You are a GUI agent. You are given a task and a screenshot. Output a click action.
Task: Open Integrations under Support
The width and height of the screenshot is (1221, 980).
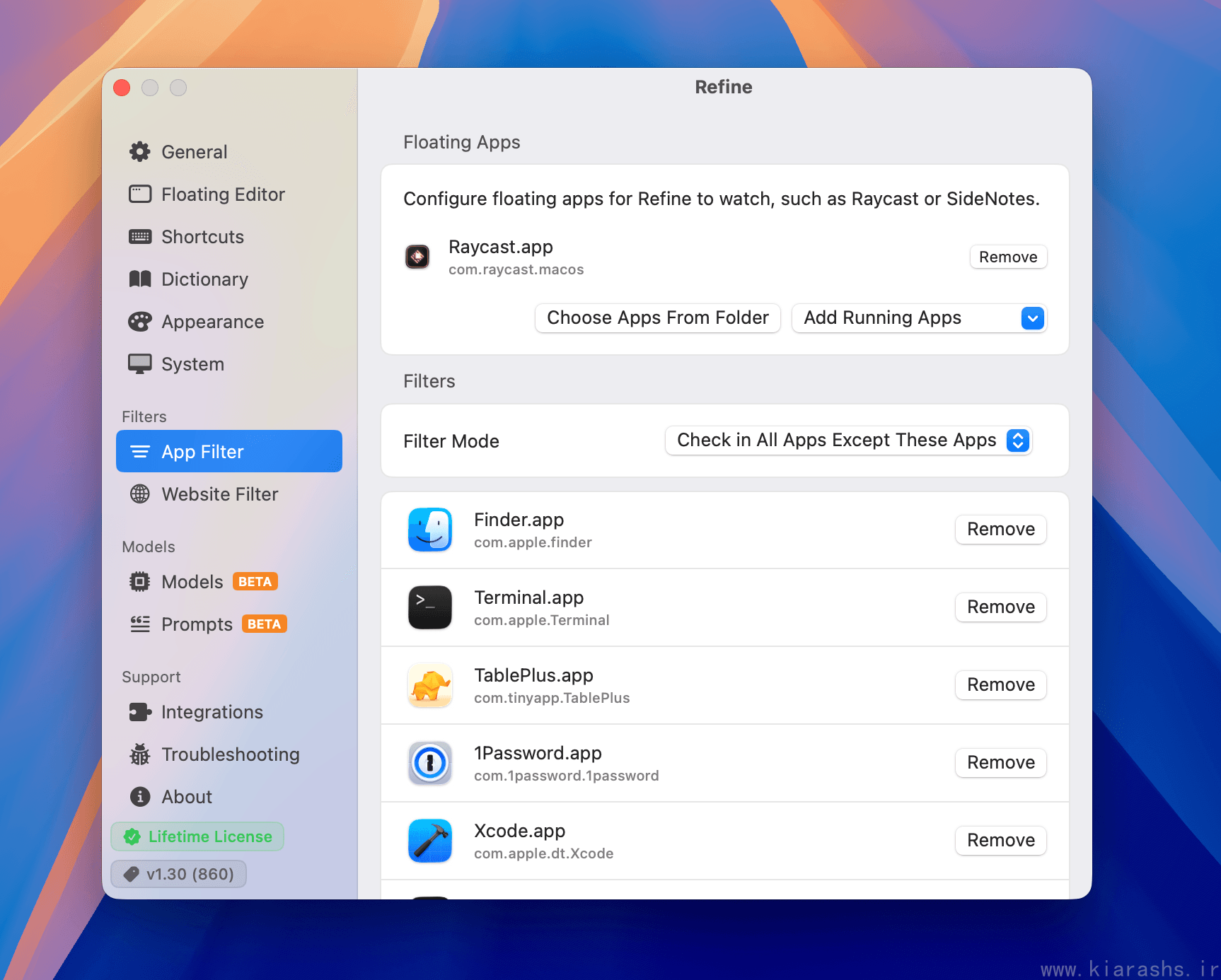229,711
